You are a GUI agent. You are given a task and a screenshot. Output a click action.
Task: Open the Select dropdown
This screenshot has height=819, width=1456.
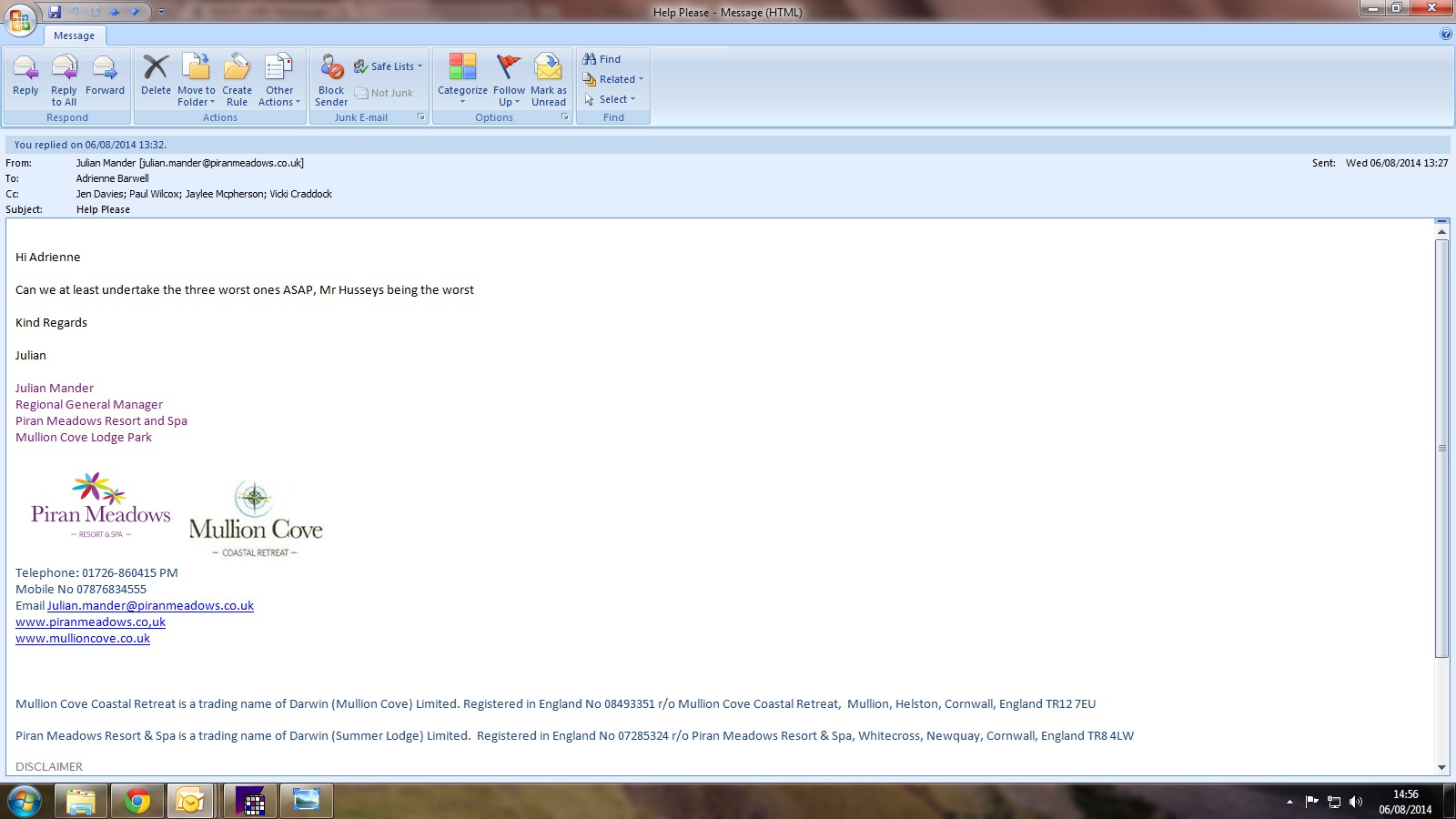[x=610, y=99]
